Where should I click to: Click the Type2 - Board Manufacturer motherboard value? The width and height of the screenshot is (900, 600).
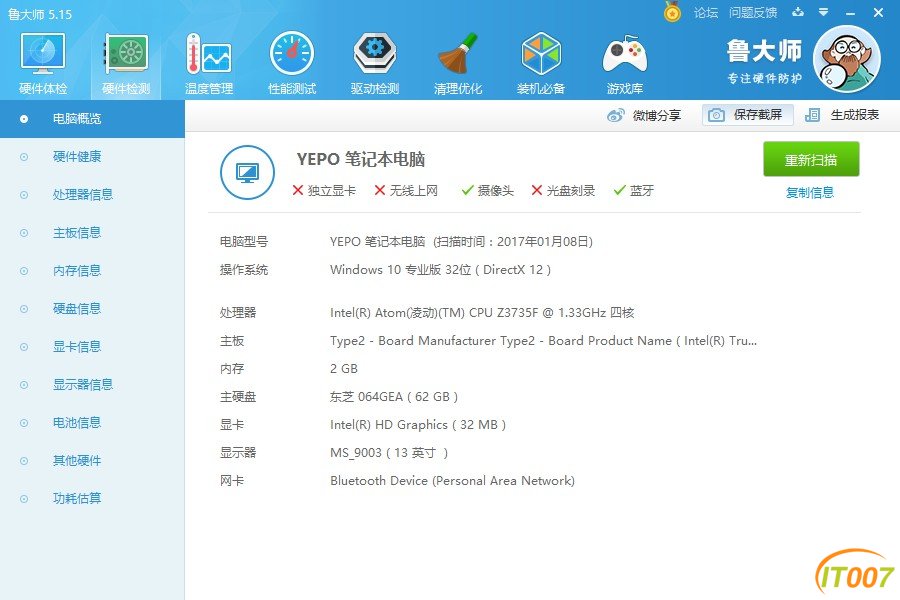pos(544,341)
